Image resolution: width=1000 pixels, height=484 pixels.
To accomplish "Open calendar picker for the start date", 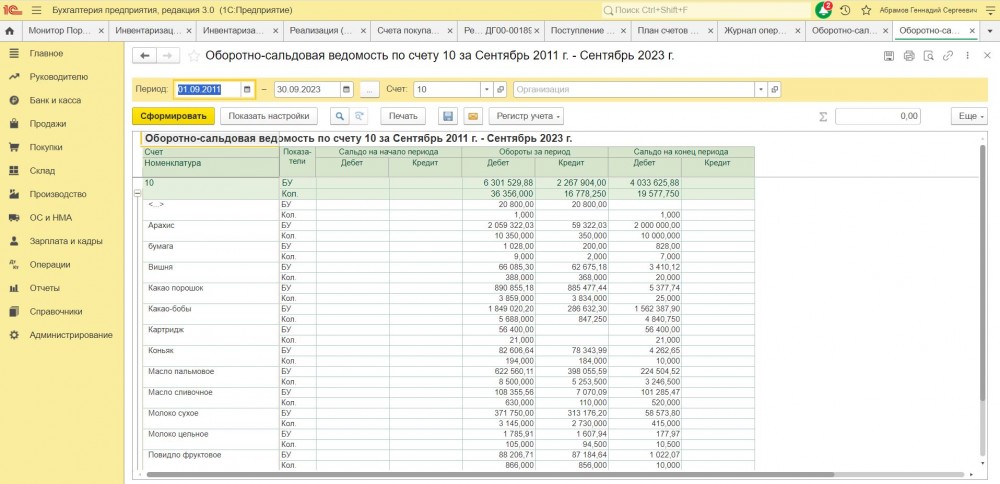I will click(248, 89).
